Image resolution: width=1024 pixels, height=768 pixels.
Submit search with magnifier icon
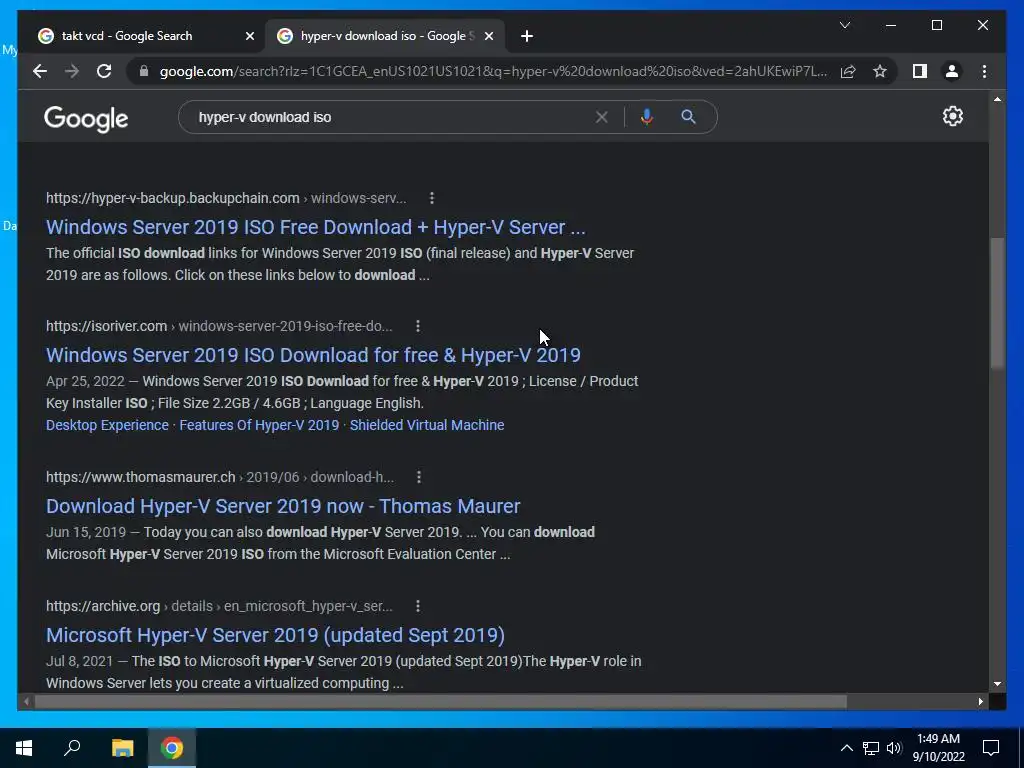tap(688, 117)
